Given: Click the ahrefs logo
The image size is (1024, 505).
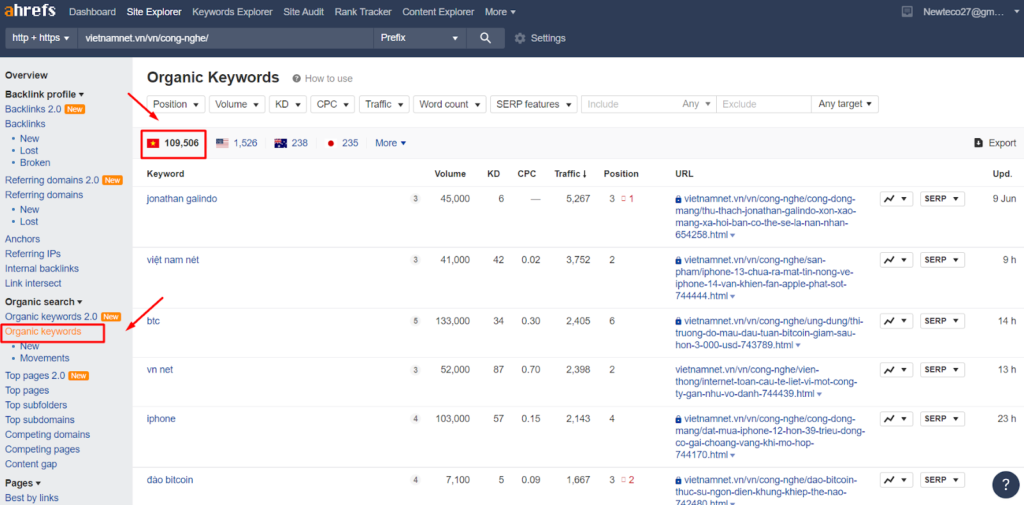Looking at the screenshot, I should click(x=30, y=11).
